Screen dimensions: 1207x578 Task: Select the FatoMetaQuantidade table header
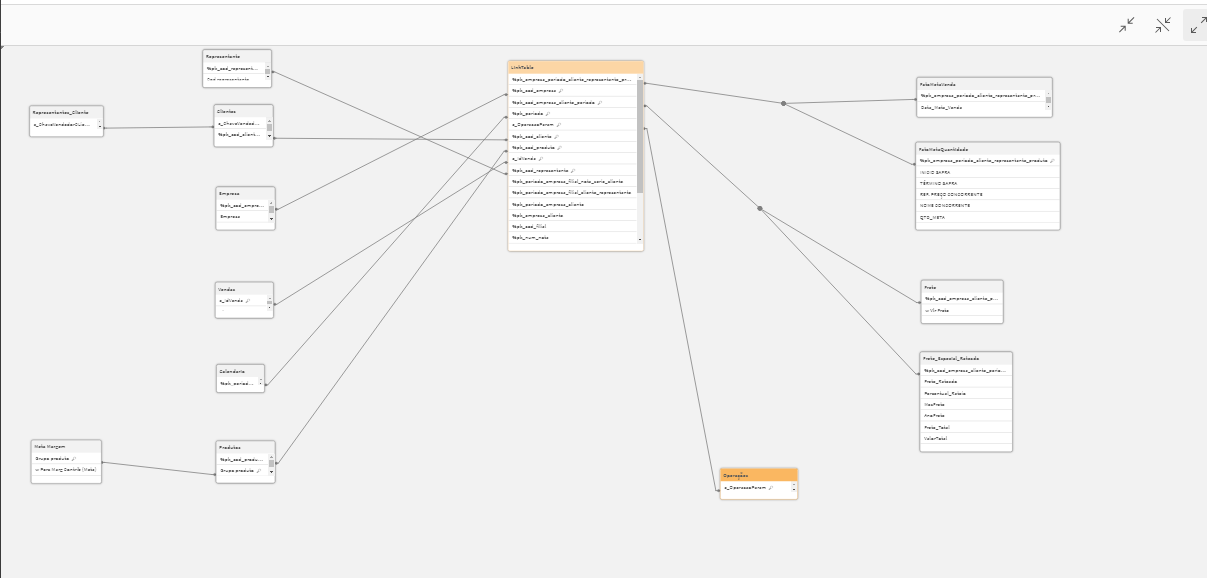(x=987, y=148)
